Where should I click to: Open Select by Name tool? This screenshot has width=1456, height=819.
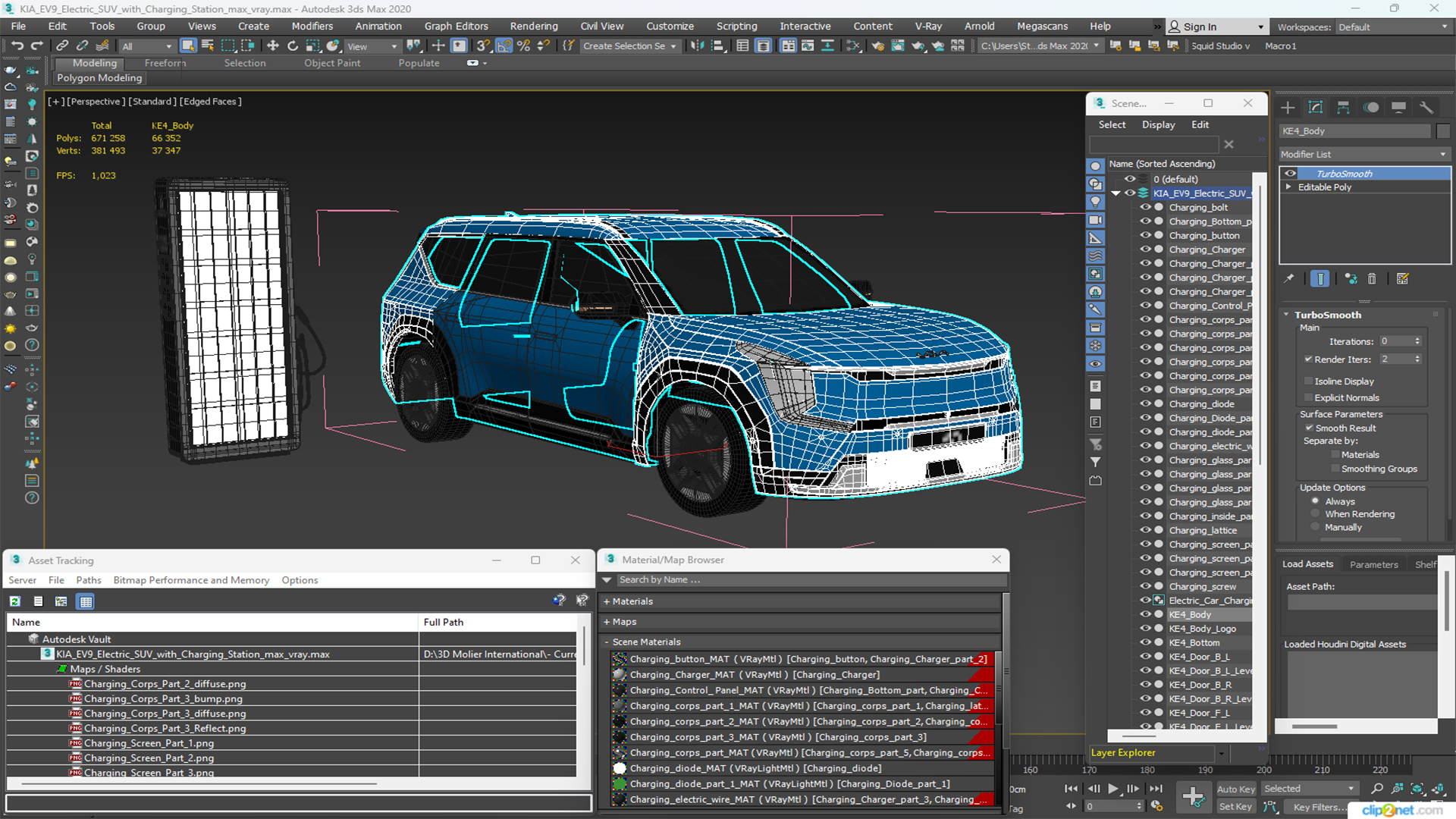click(208, 46)
